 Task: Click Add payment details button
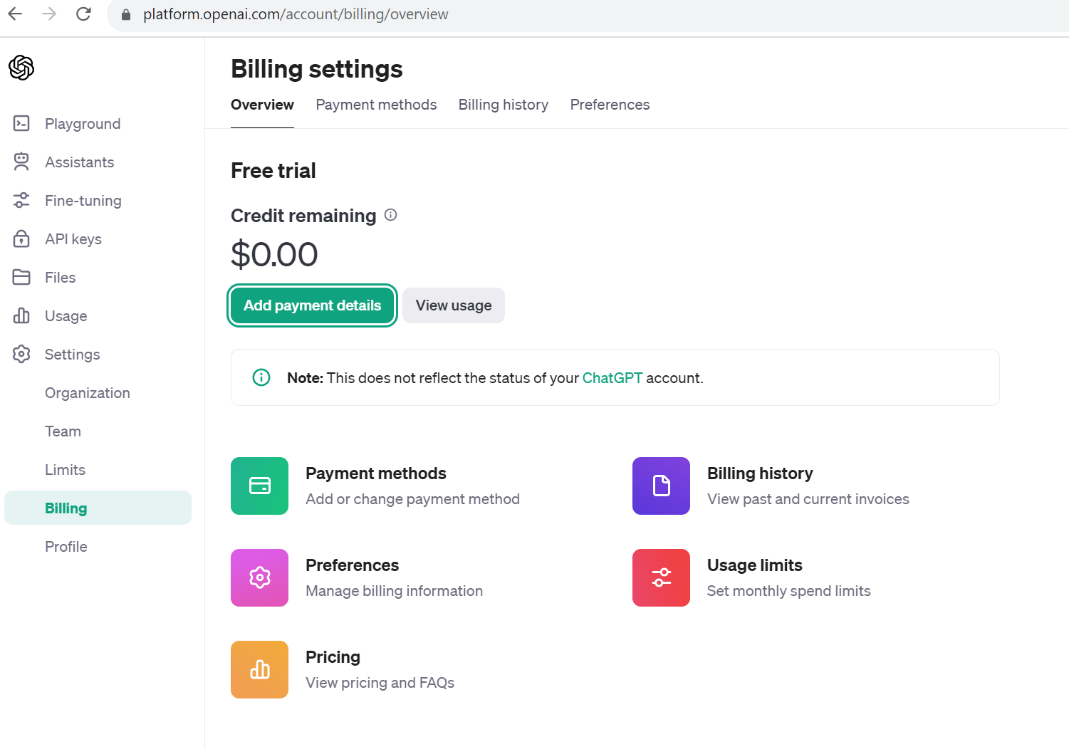pos(312,305)
